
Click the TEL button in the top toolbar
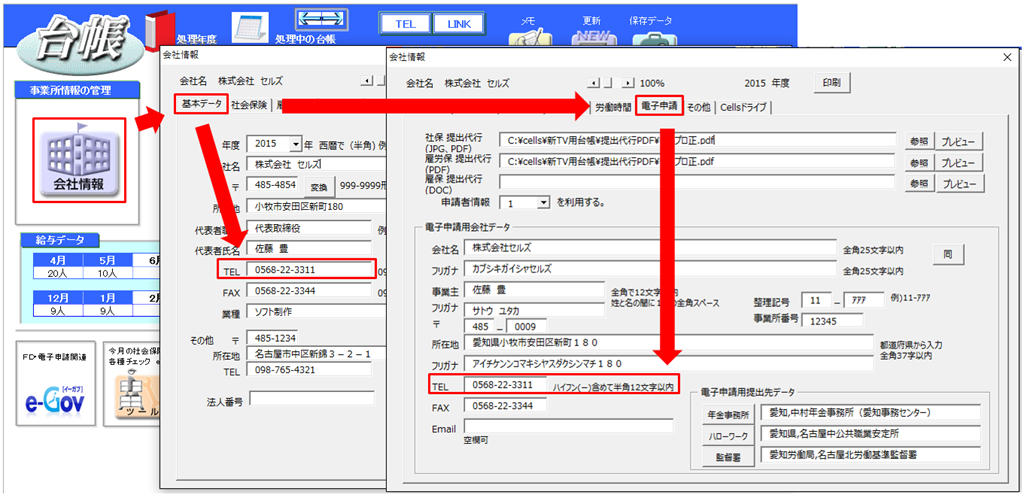point(406,24)
